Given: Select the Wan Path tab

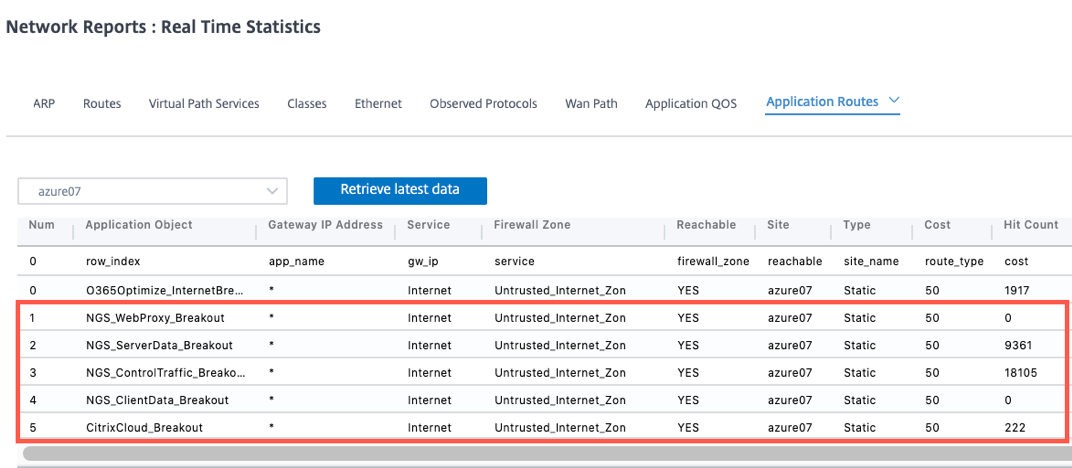Looking at the screenshot, I should tap(591, 104).
